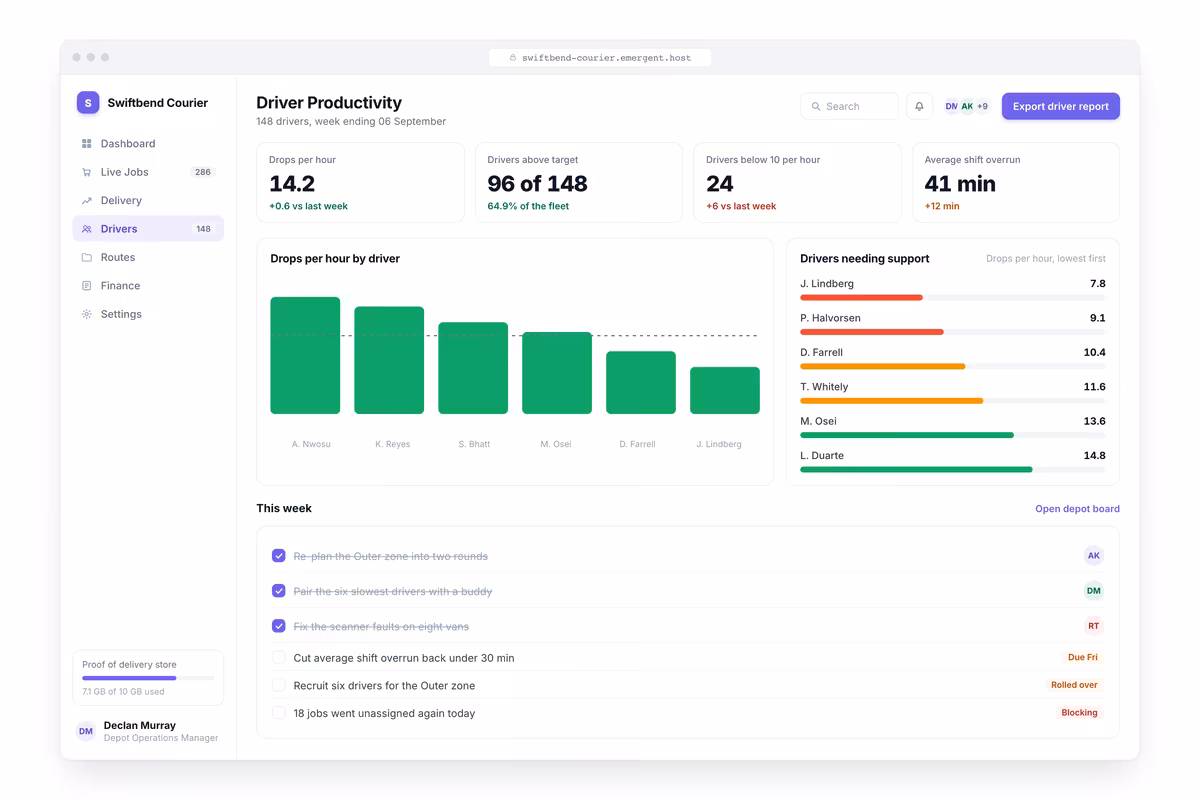Click the M. Osei value 13.6
The width and height of the screenshot is (1200, 800).
tap(1094, 421)
